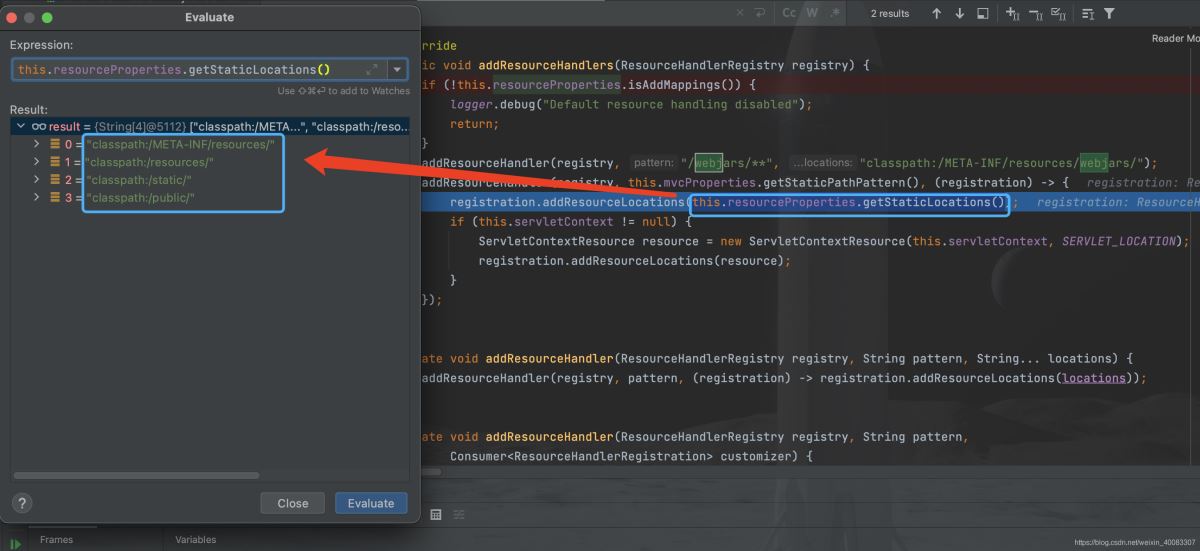The image size is (1200, 551).
Task: Click the Evaluate button
Action: [x=371, y=503]
